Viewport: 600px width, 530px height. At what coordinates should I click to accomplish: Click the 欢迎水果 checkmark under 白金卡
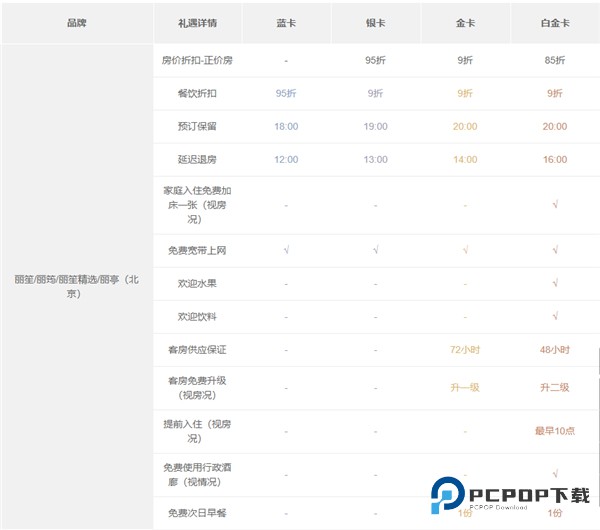(554, 283)
